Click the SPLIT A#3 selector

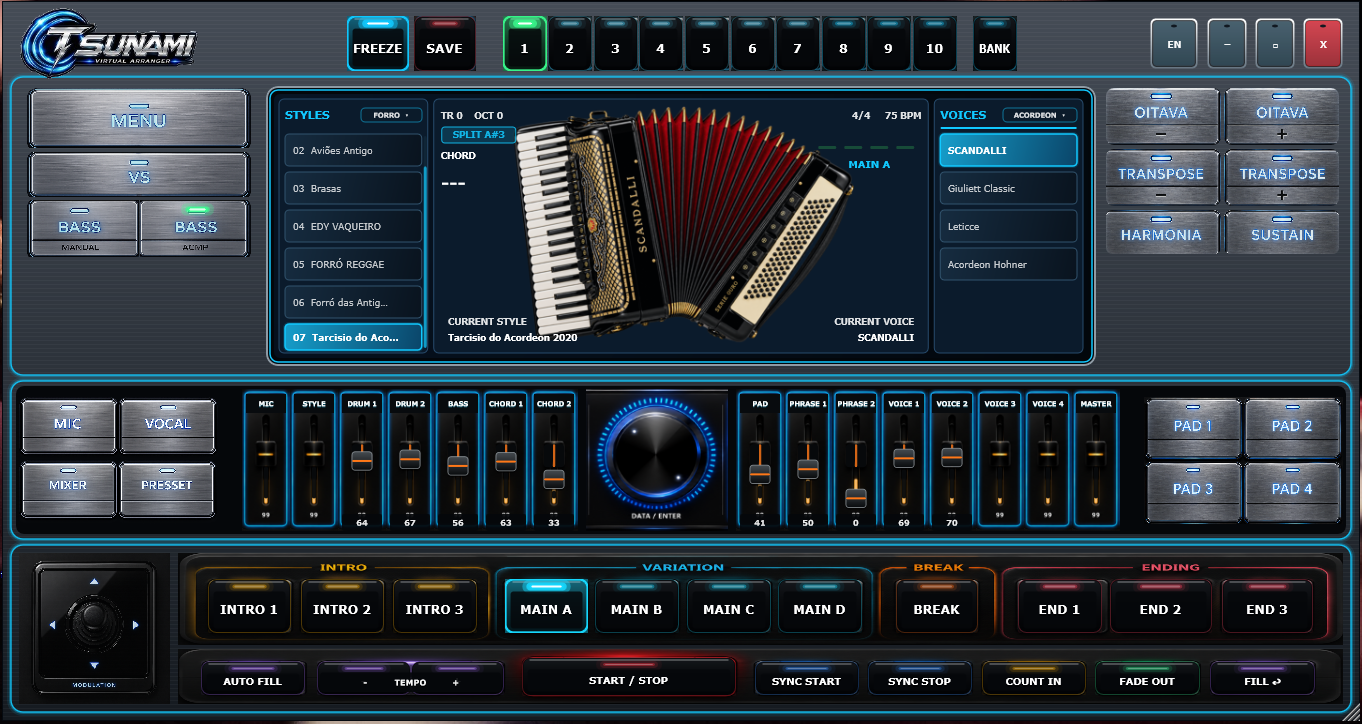point(478,135)
